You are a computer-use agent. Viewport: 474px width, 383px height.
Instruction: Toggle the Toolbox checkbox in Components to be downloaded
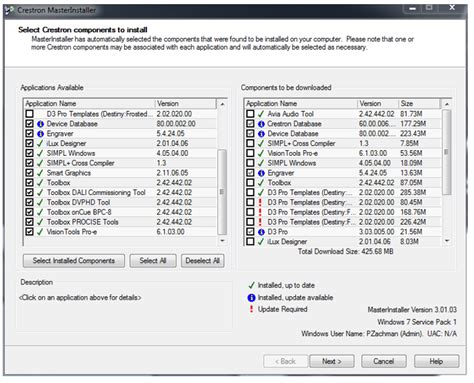pyautogui.click(x=250, y=183)
